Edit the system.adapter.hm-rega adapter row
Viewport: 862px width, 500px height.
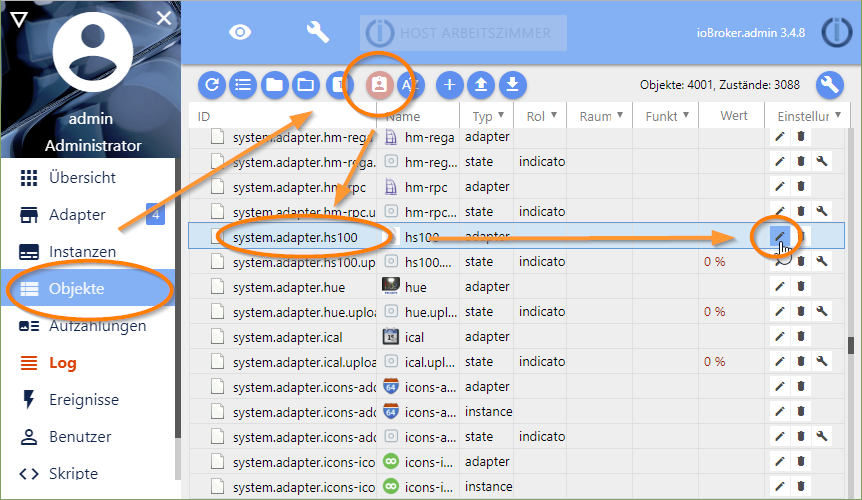pyautogui.click(x=780, y=136)
